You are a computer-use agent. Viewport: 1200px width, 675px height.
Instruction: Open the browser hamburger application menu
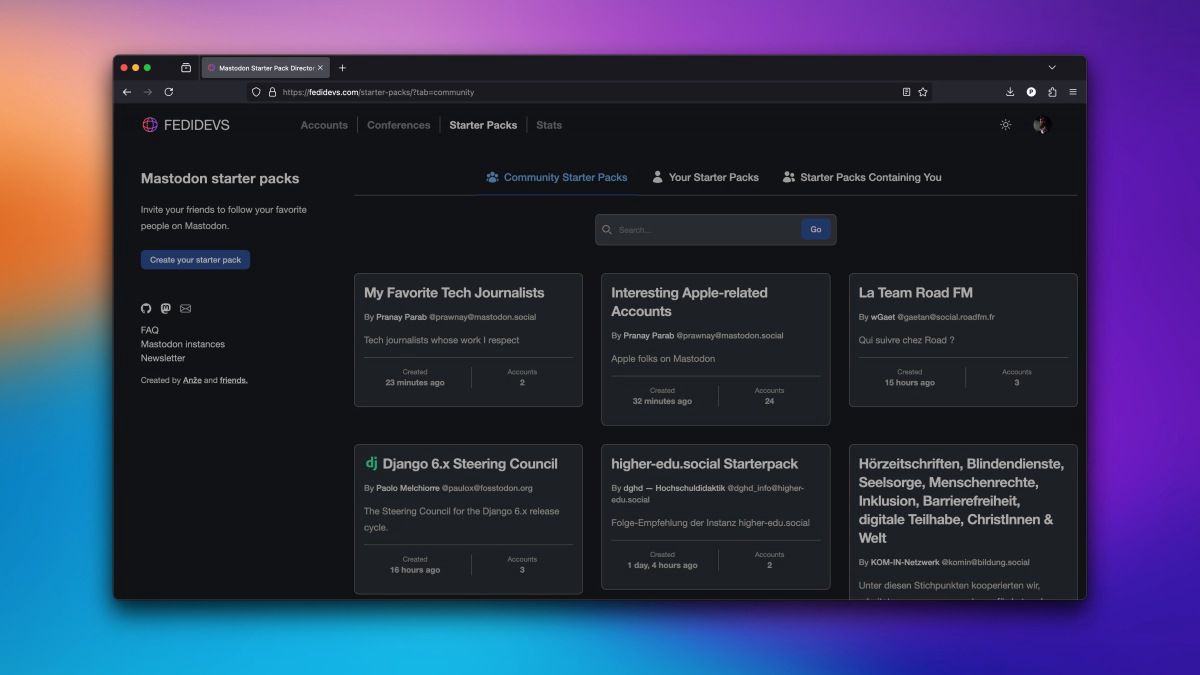click(x=1073, y=92)
